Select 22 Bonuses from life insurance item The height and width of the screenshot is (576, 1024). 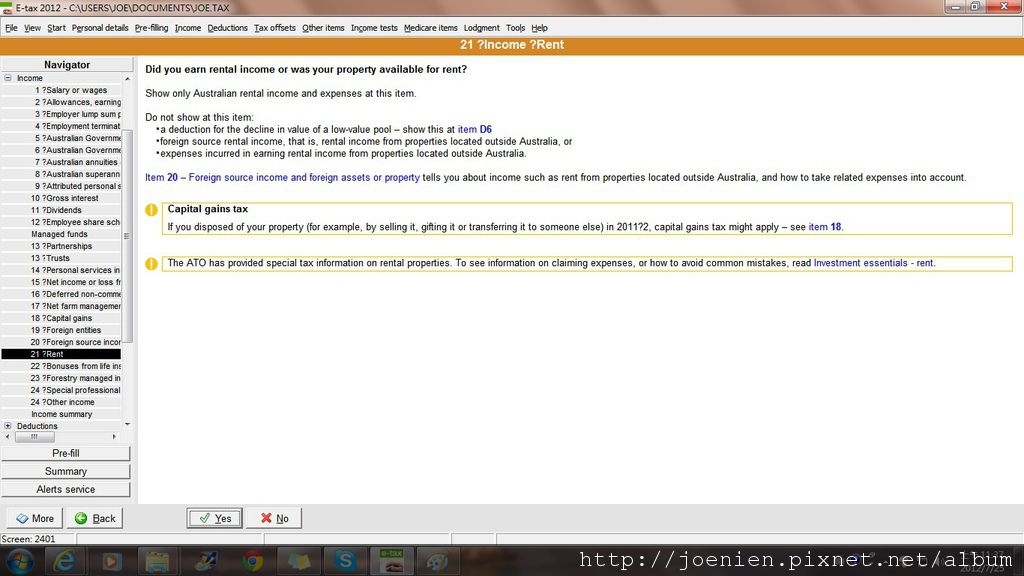(76, 366)
